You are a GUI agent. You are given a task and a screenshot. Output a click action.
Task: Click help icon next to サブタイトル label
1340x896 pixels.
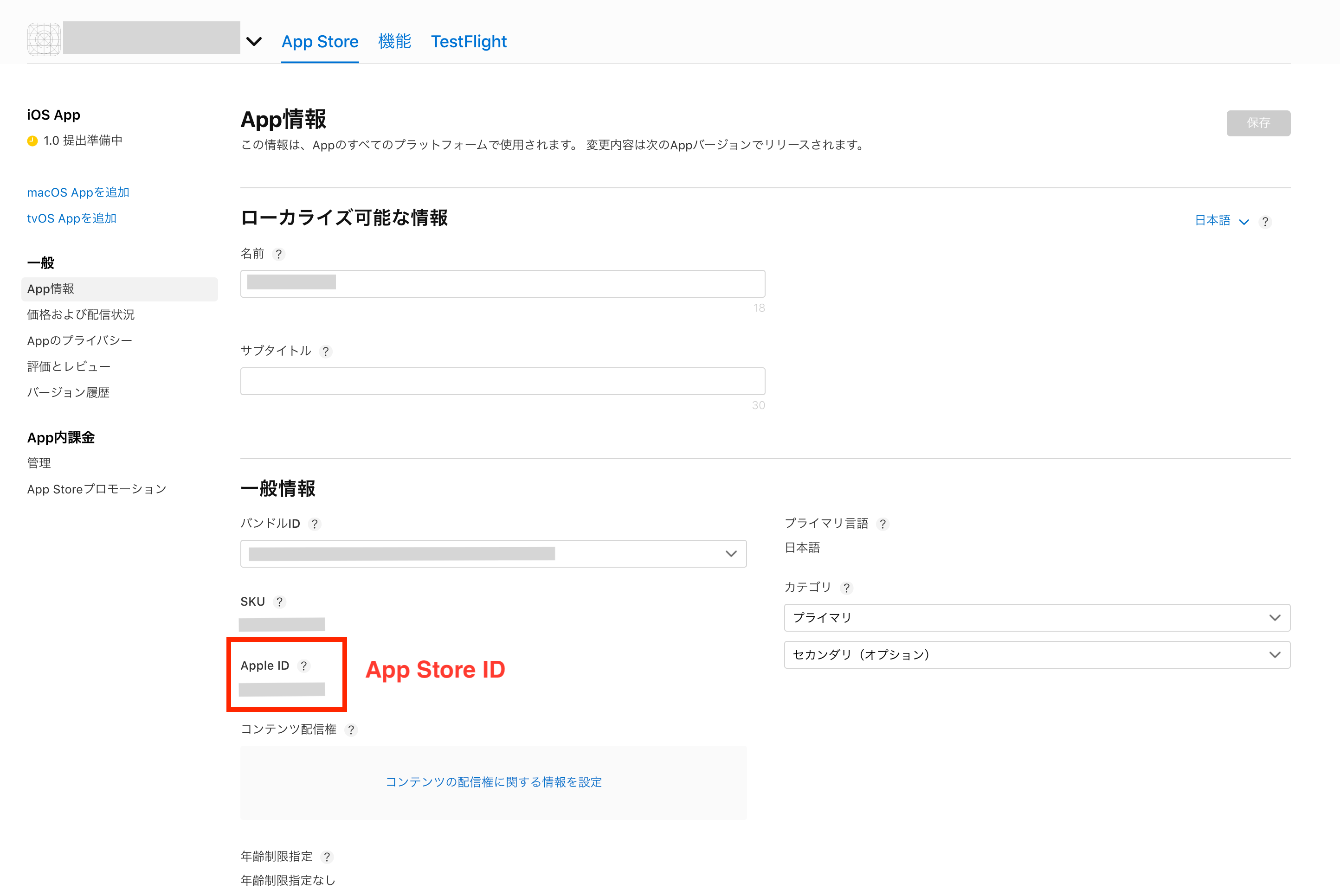(x=325, y=352)
